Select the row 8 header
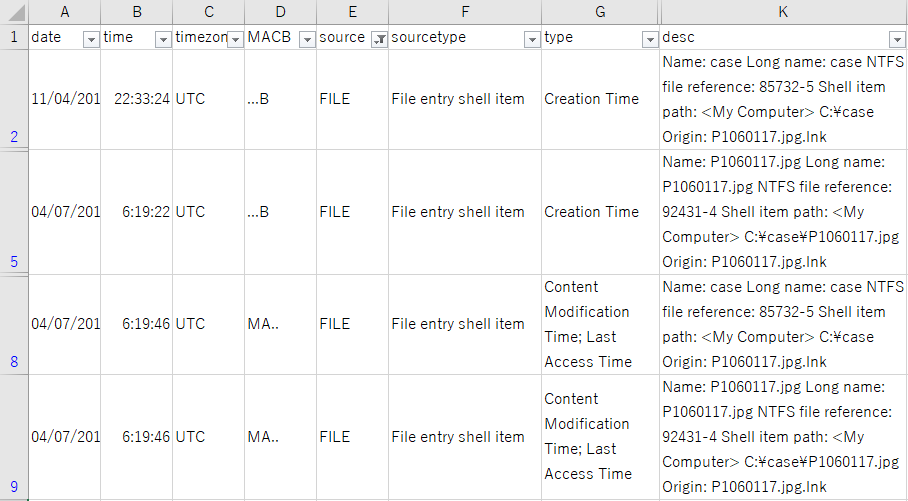 [x=14, y=324]
